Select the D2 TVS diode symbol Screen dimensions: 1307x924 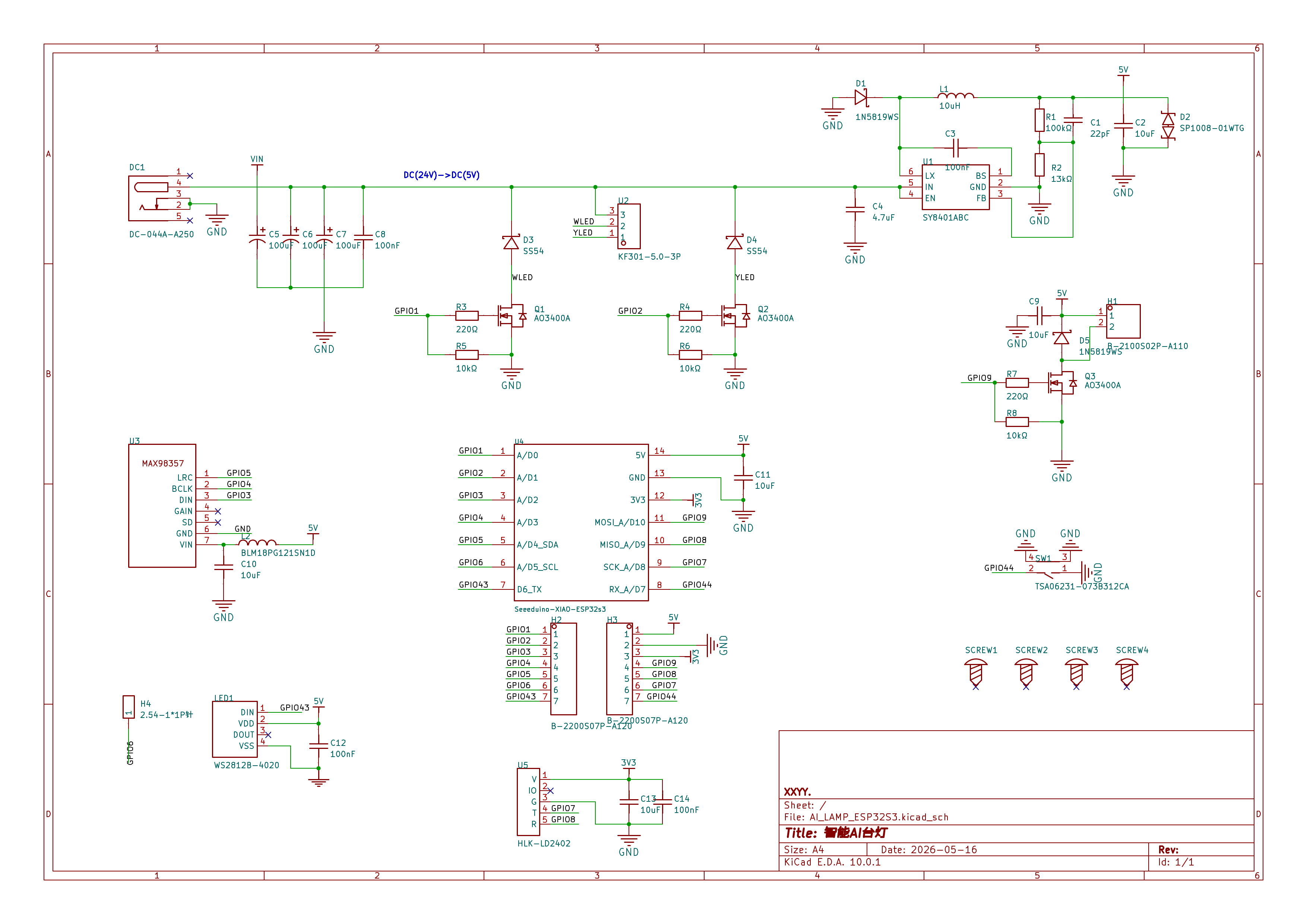[1168, 126]
